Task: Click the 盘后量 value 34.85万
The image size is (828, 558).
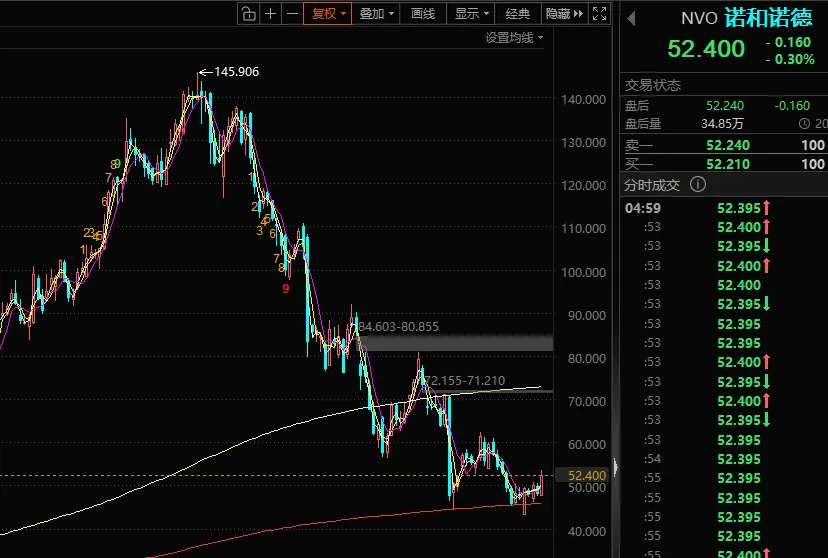Action: click(x=722, y=124)
